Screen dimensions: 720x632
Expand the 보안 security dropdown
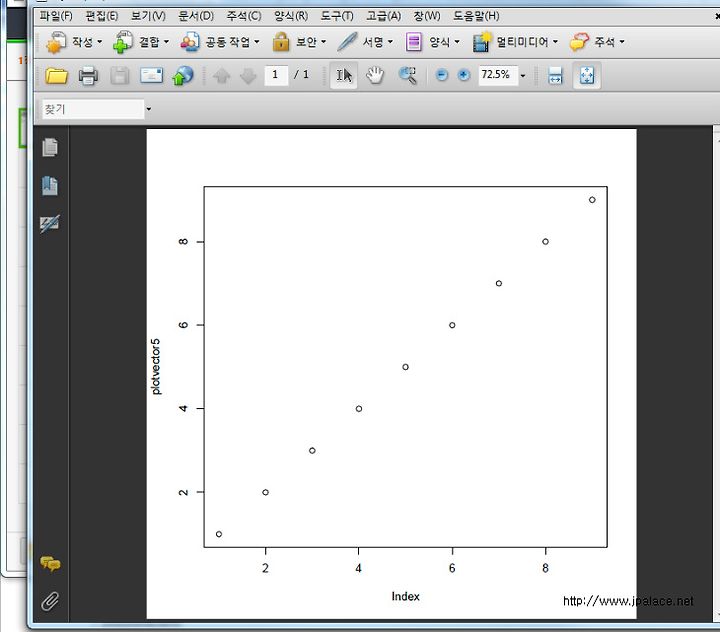point(324,42)
